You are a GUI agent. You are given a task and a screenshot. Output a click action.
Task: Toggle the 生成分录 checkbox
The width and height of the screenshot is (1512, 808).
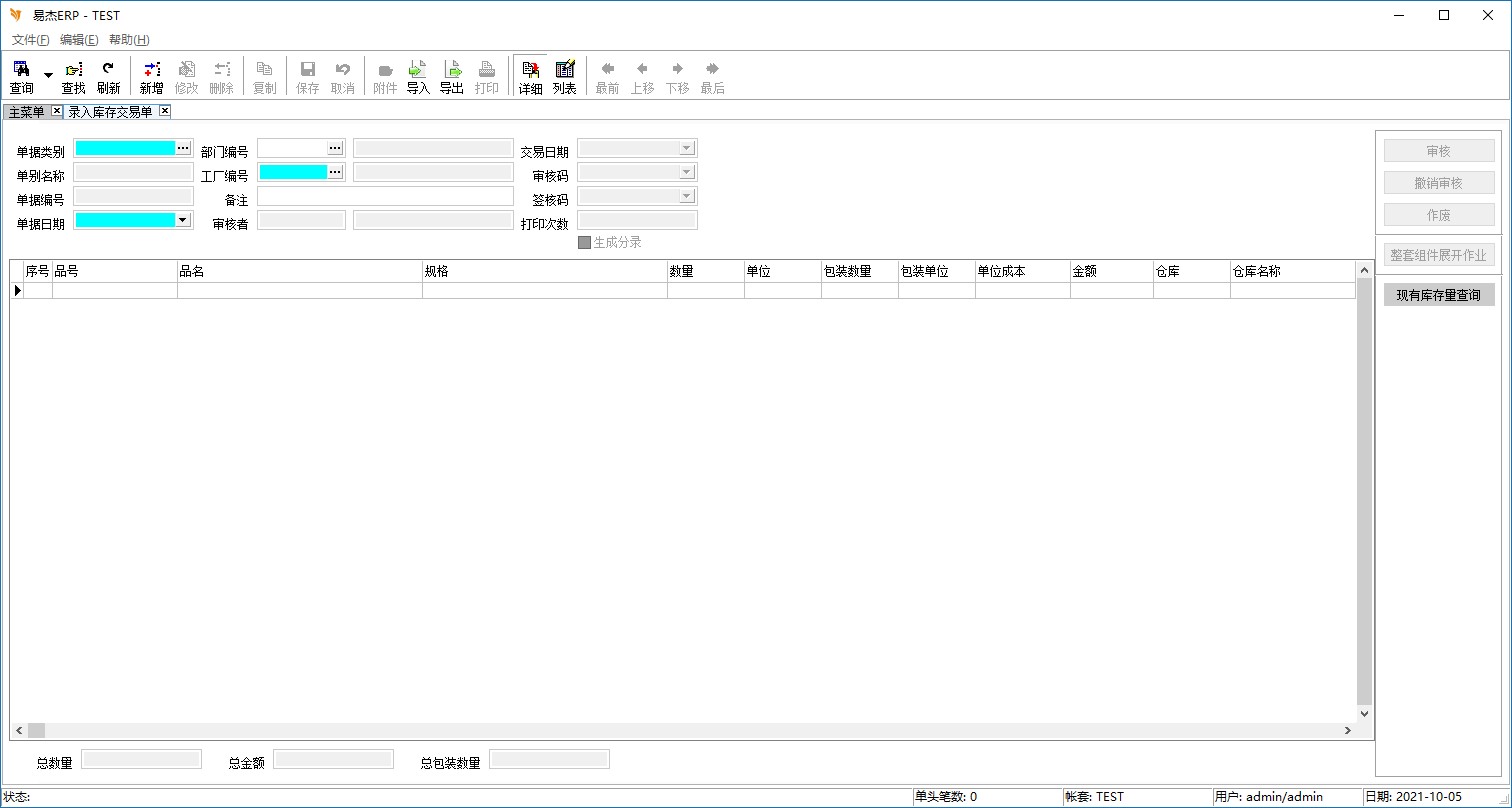585,242
